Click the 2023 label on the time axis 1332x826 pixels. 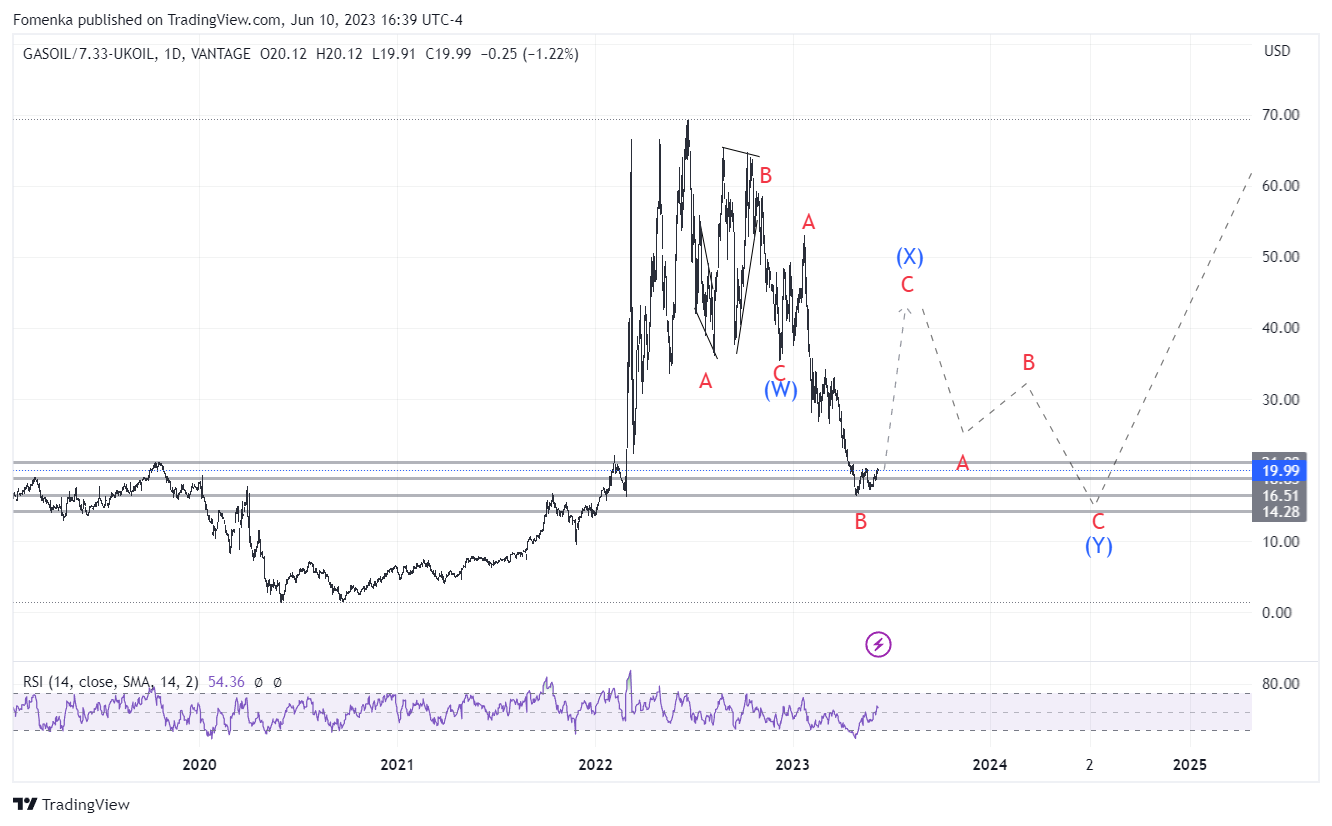(793, 765)
